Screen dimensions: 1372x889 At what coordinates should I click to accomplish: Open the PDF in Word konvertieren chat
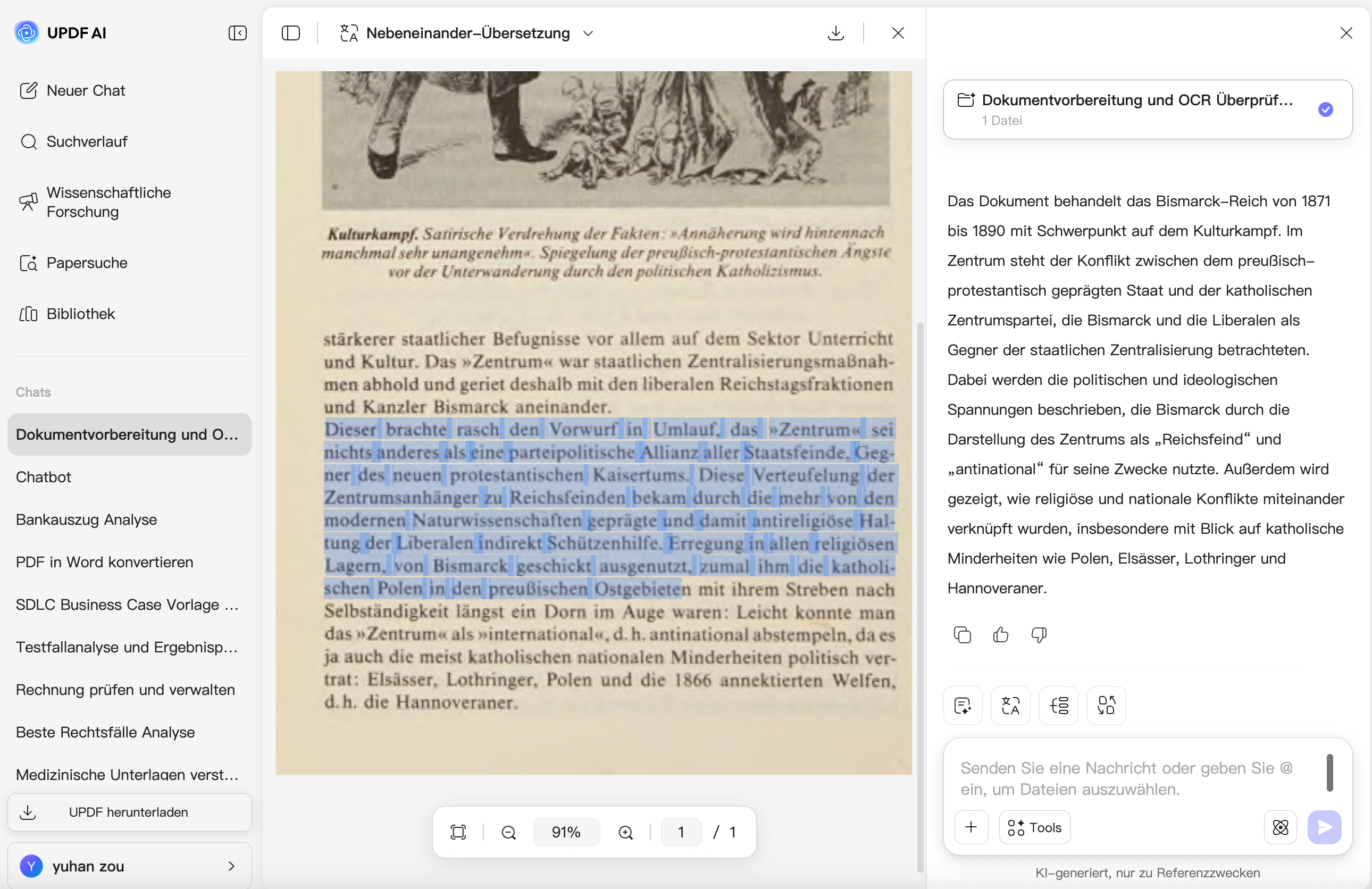(129, 562)
